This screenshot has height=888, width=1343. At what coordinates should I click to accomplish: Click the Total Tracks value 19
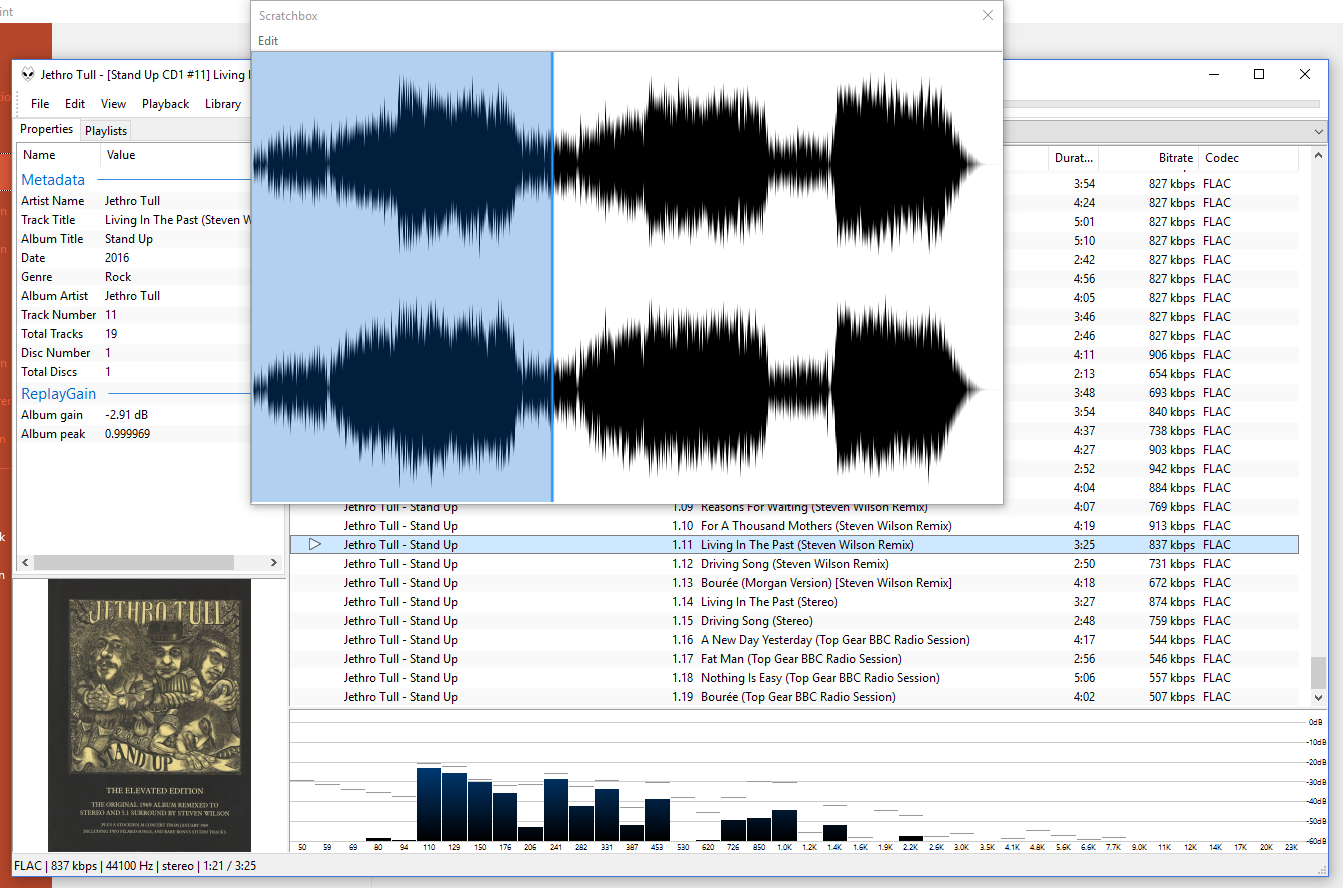tap(111, 334)
